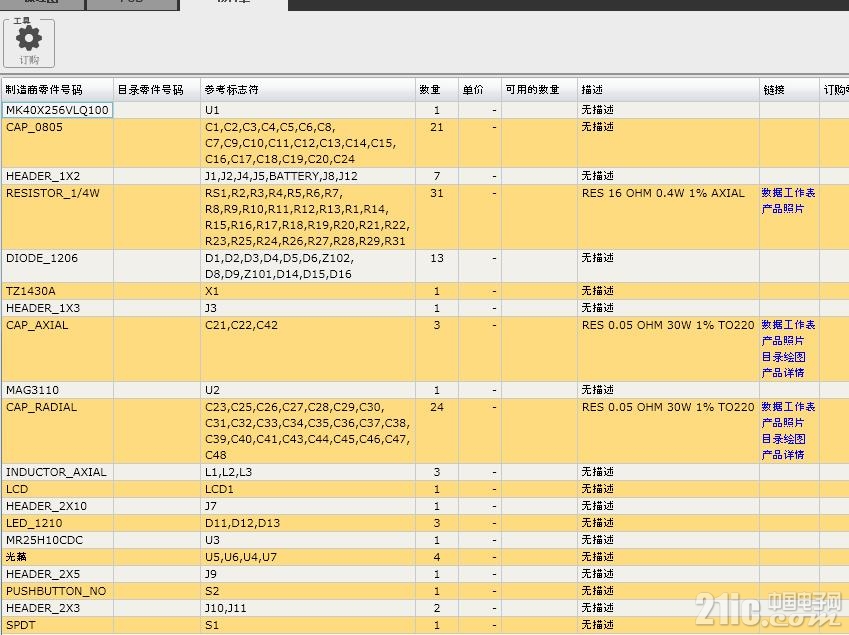Click the X1 reference designator cell
849x635 pixels.
click(x=308, y=291)
